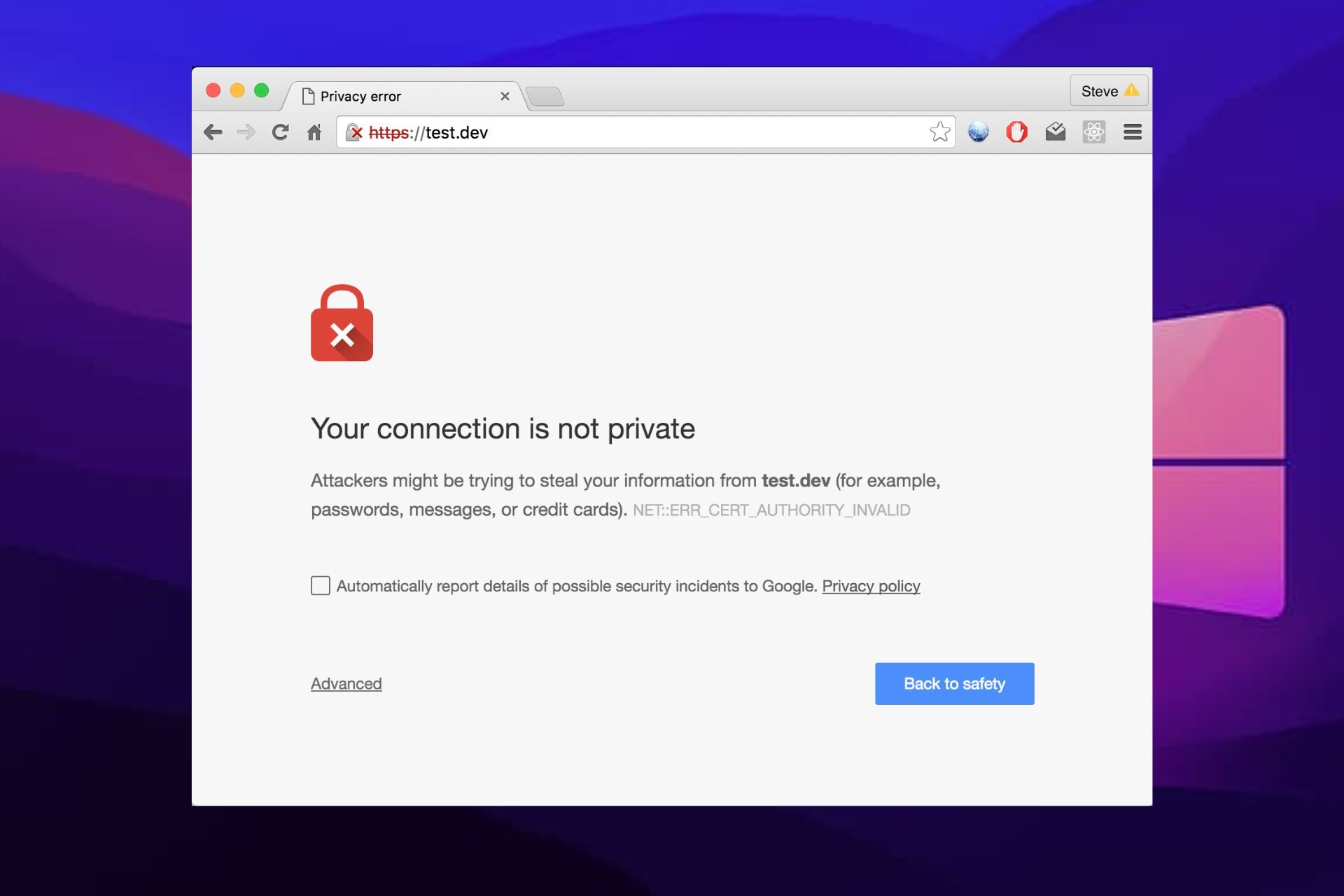Click the broken padlock security icon
Image resolution: width=1344 pixels, height=896 pixels.
tap(354, 132)
